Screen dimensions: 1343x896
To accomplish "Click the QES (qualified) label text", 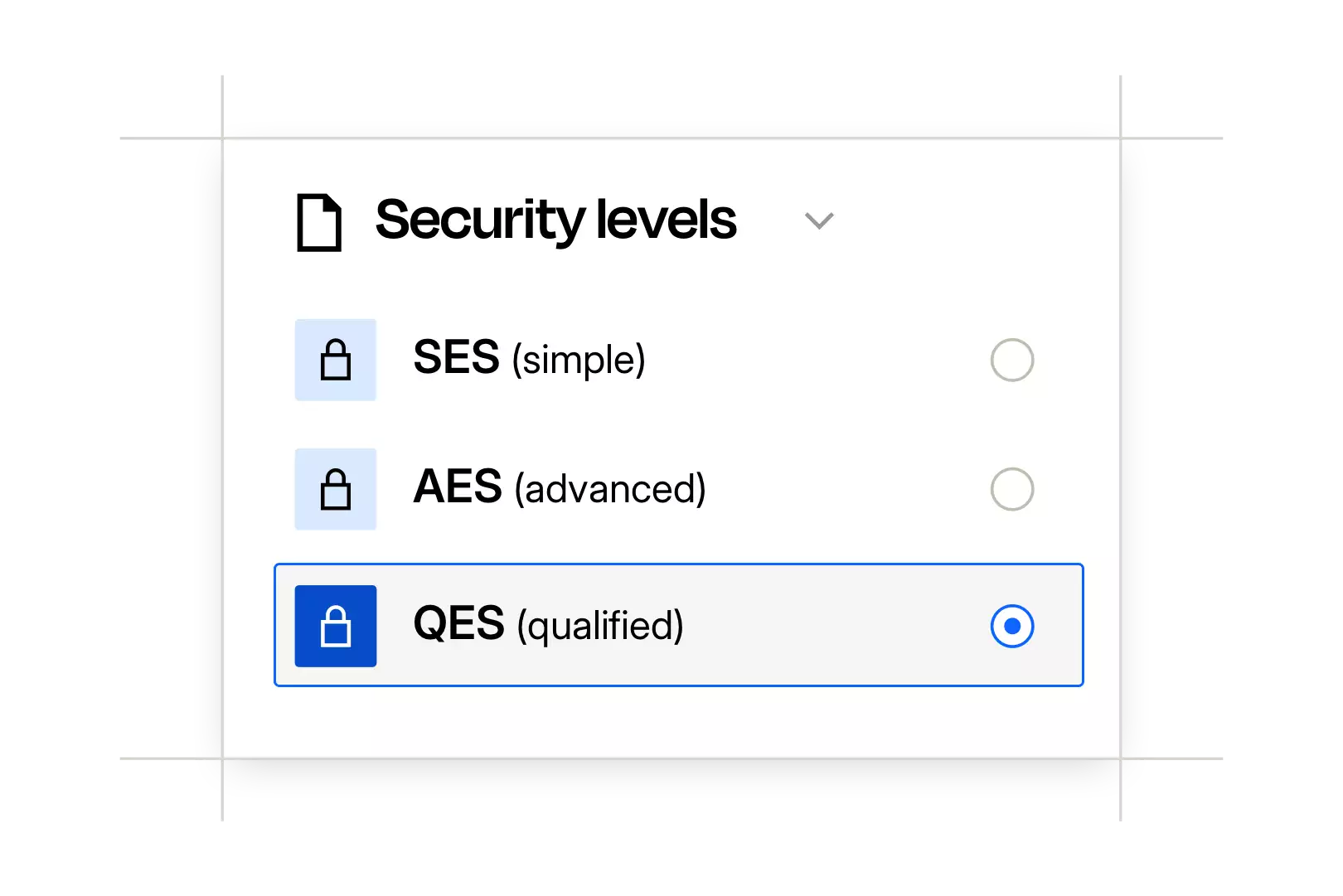I will click(549, 626).
